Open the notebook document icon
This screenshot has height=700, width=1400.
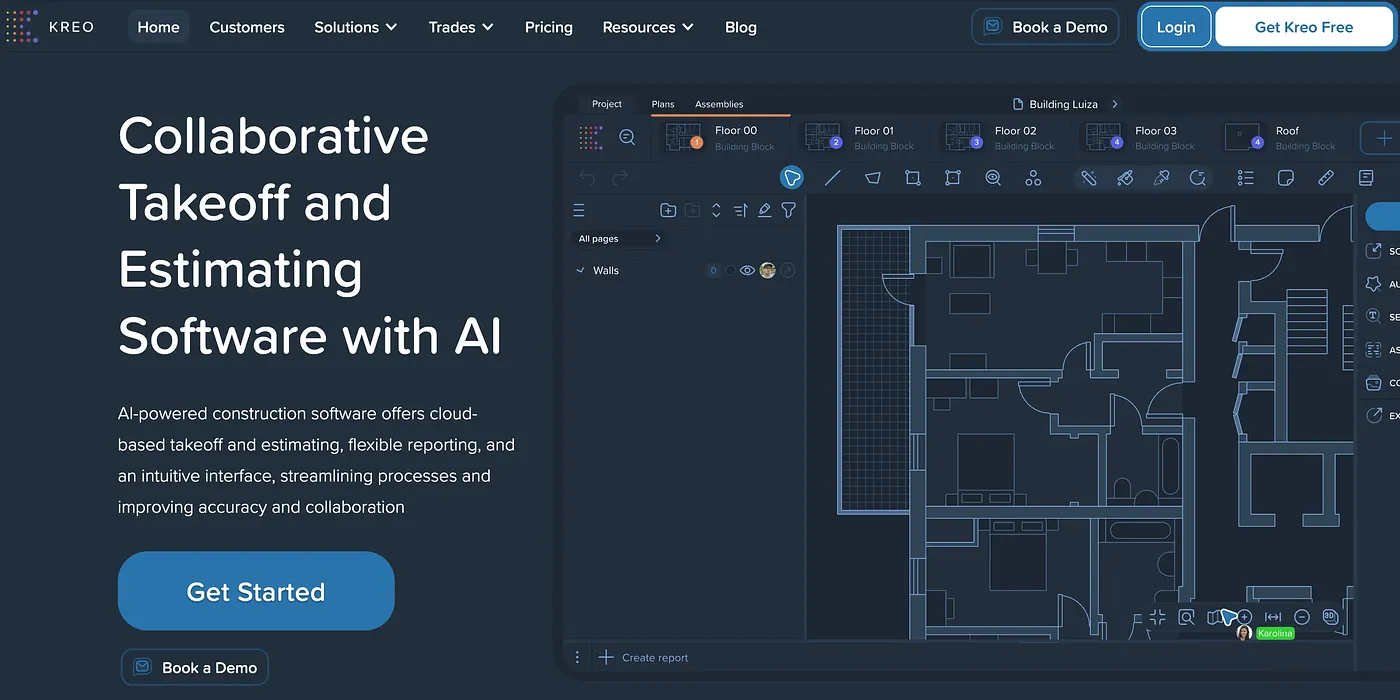click(x=1366, y=178)
